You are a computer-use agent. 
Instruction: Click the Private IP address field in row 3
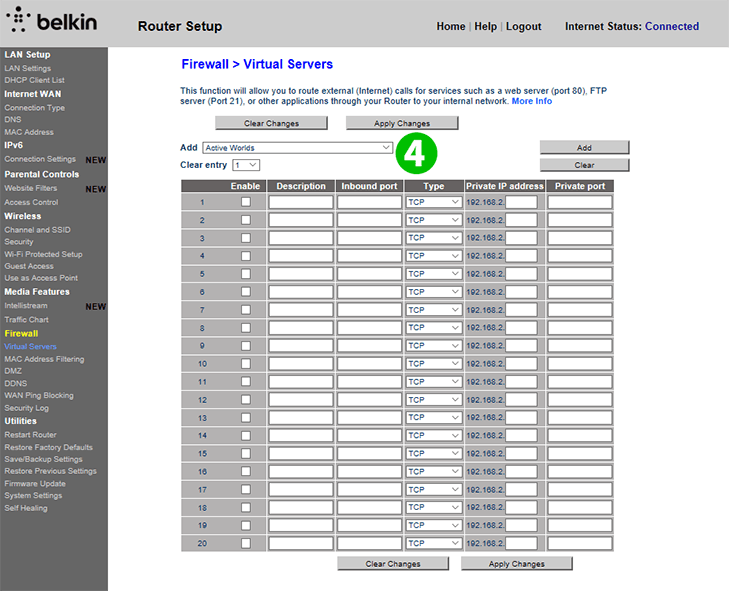521,238
